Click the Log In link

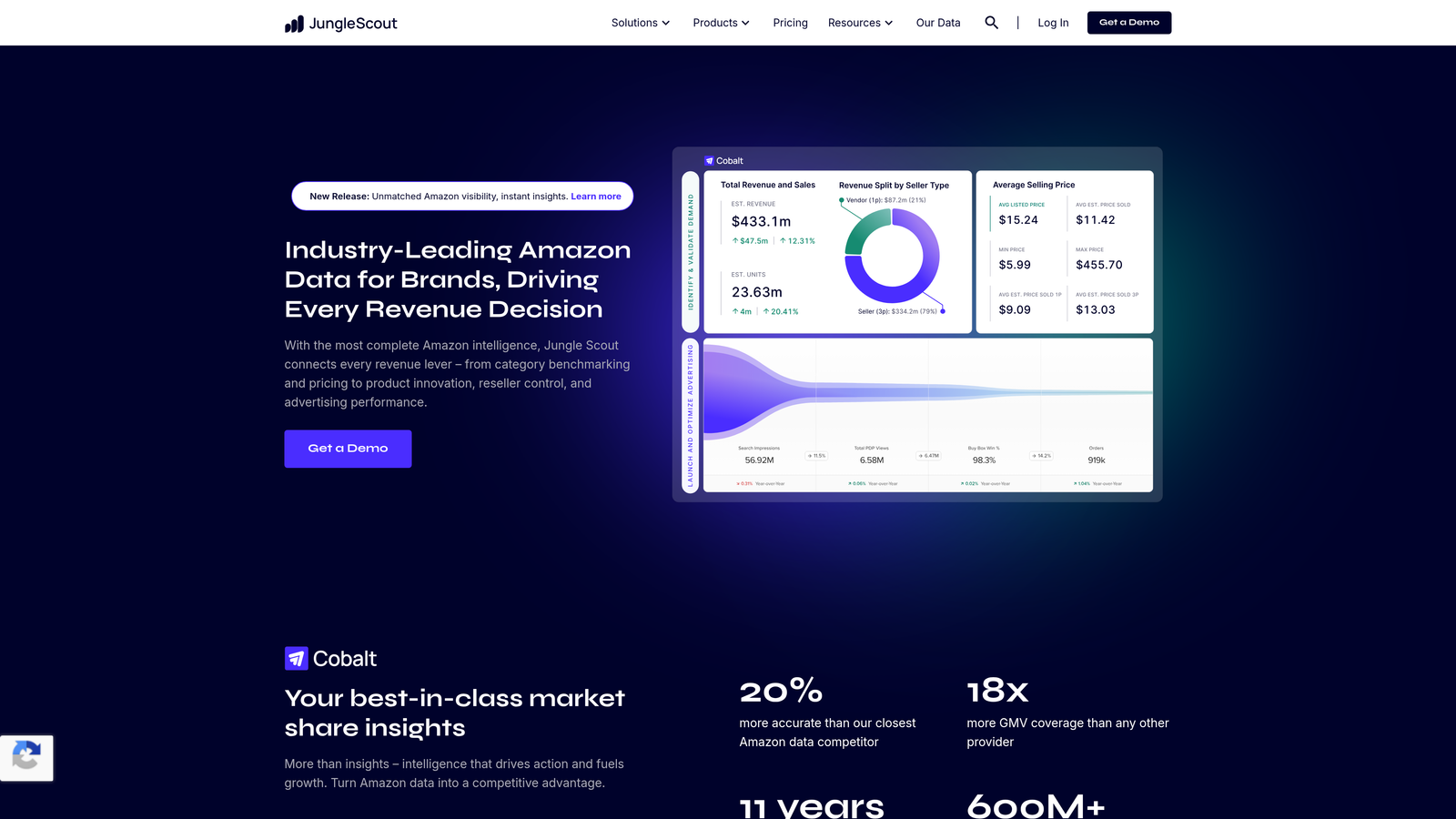(1053, 23)
